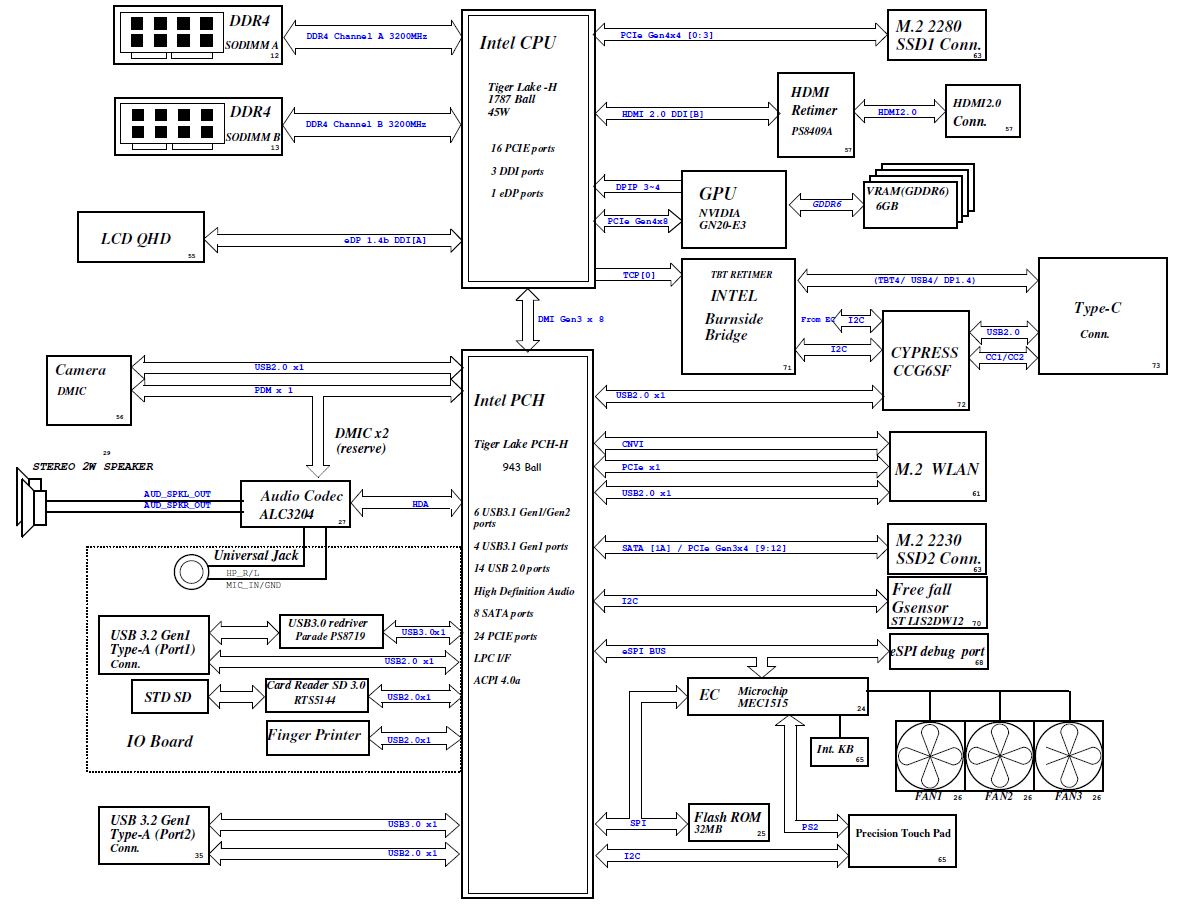The width and height of the screenshot is (1177, 906).
Task: Click the M.2 WLAN block
Action: point(937,467)
